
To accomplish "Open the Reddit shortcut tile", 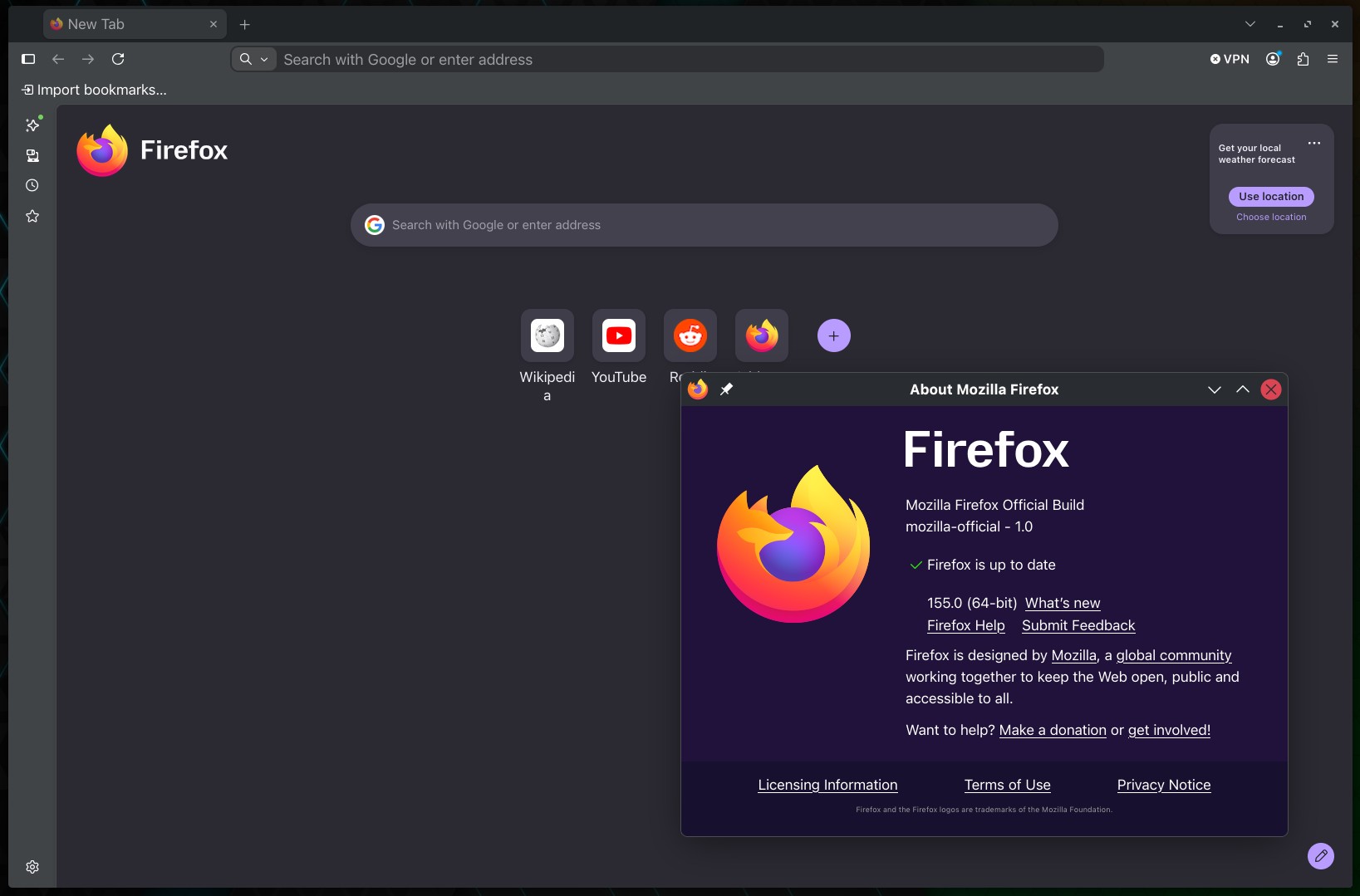I will [x=690, y=335].
